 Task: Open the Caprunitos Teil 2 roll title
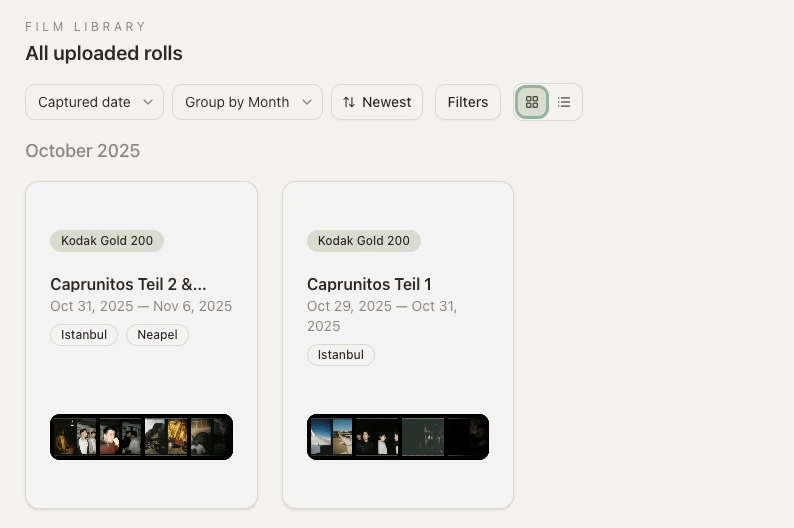click(x=128, y=284)
